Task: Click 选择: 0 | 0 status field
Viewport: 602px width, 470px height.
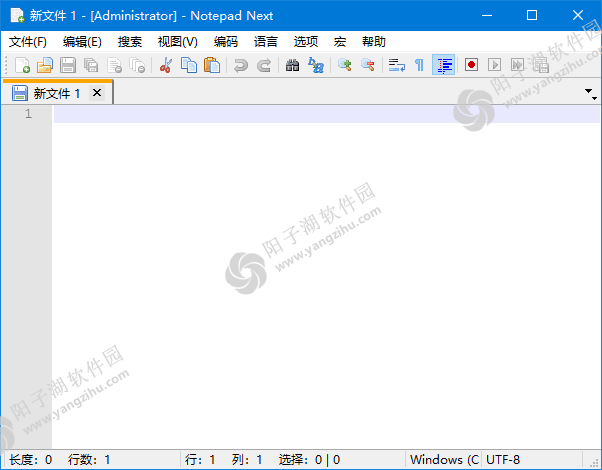Action: (309, 460)
